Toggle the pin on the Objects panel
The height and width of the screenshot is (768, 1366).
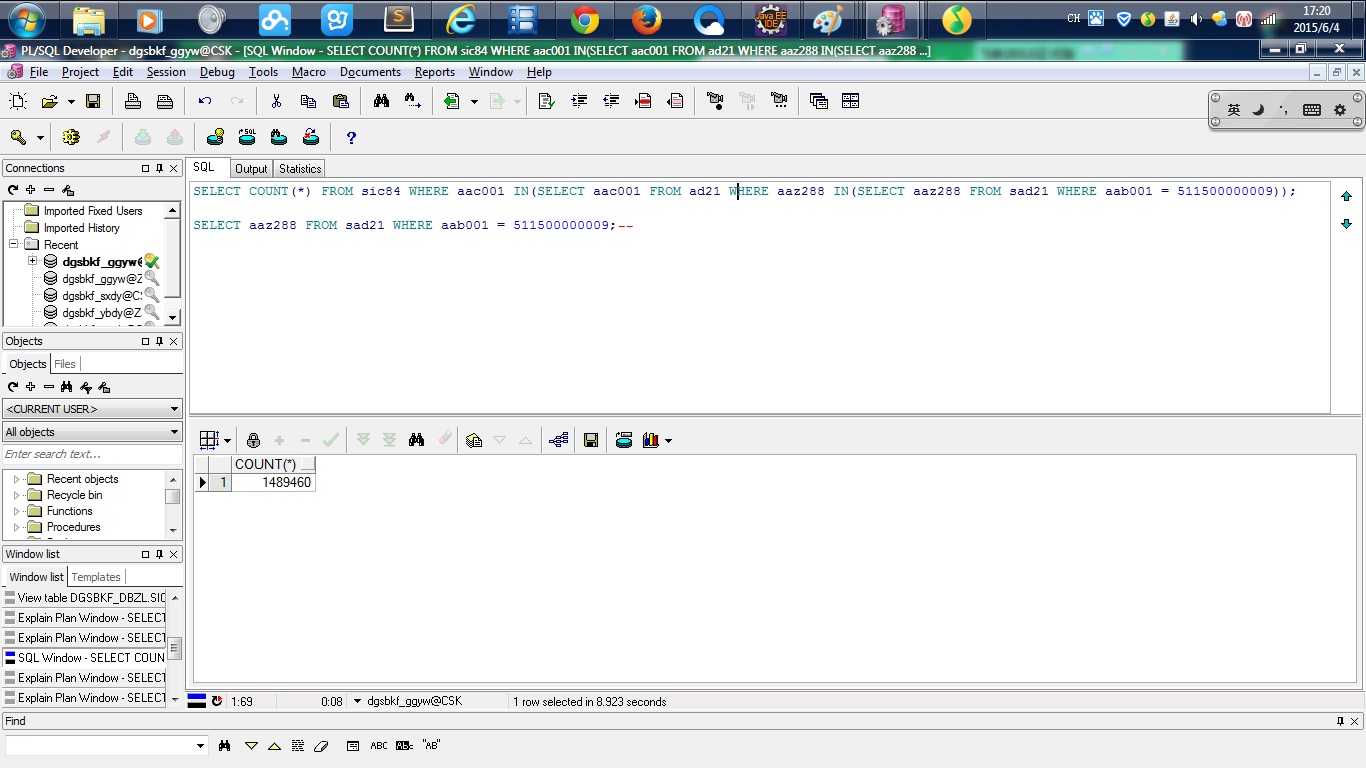(159, 341)
